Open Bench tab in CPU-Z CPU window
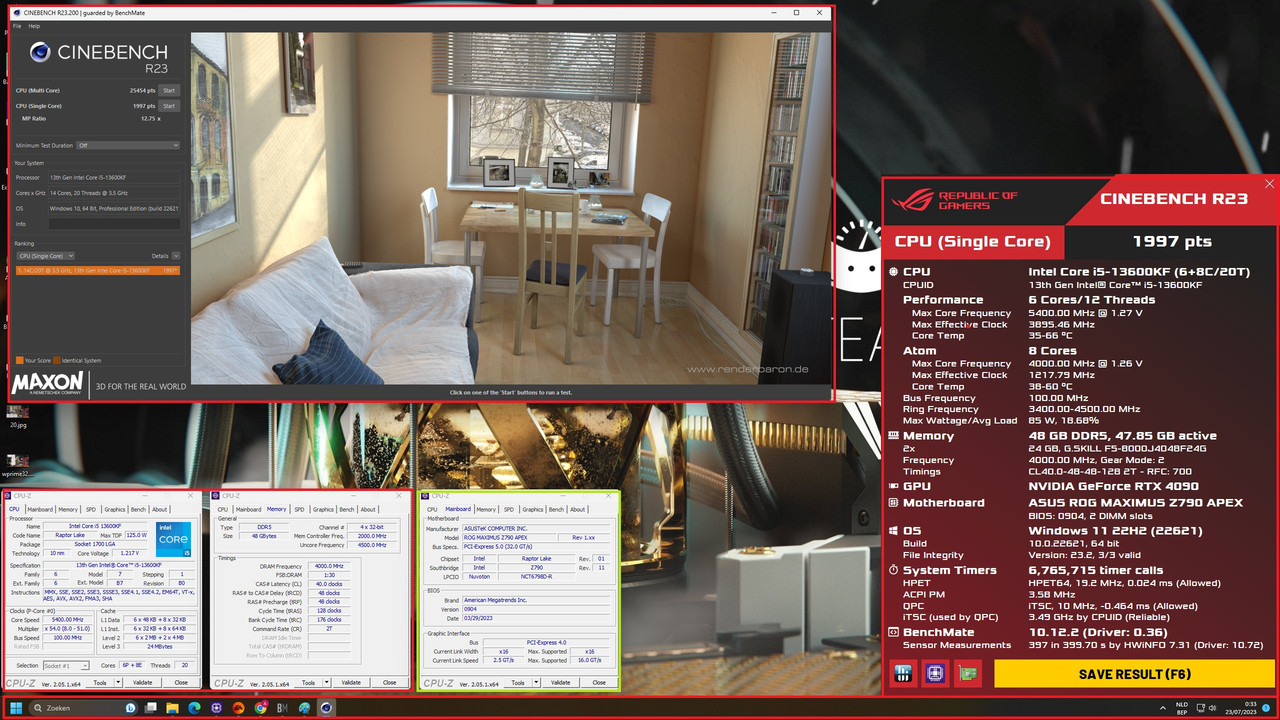Screen dimensions: 1280x720 (138, 509)
